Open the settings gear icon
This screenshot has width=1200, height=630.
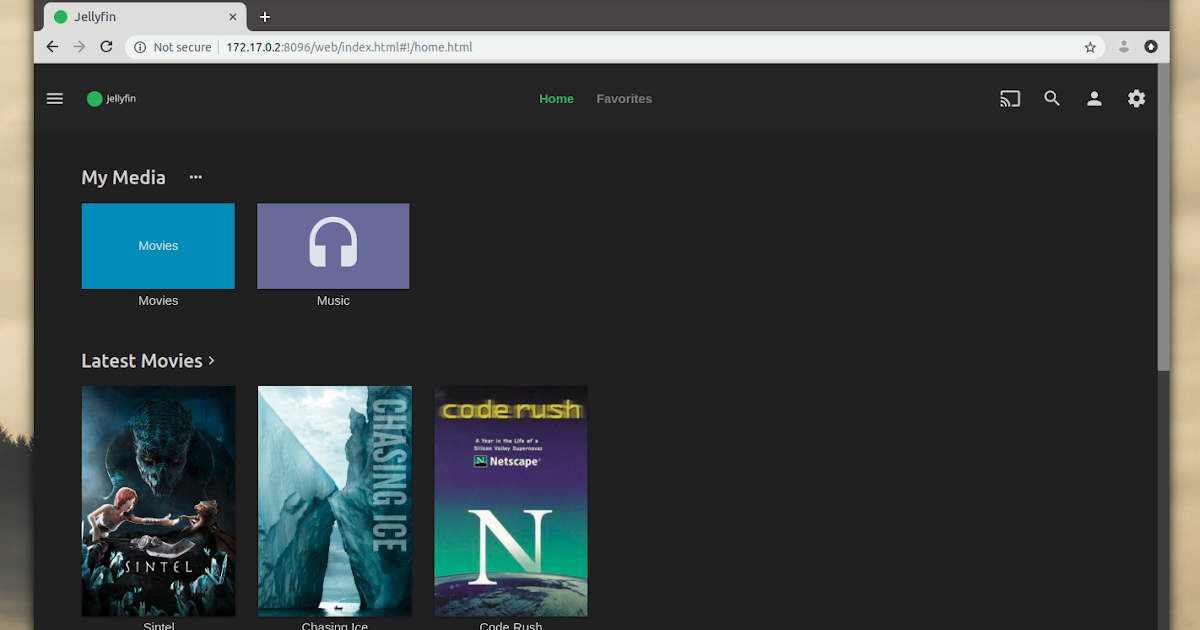click(x=1136, y=98)
